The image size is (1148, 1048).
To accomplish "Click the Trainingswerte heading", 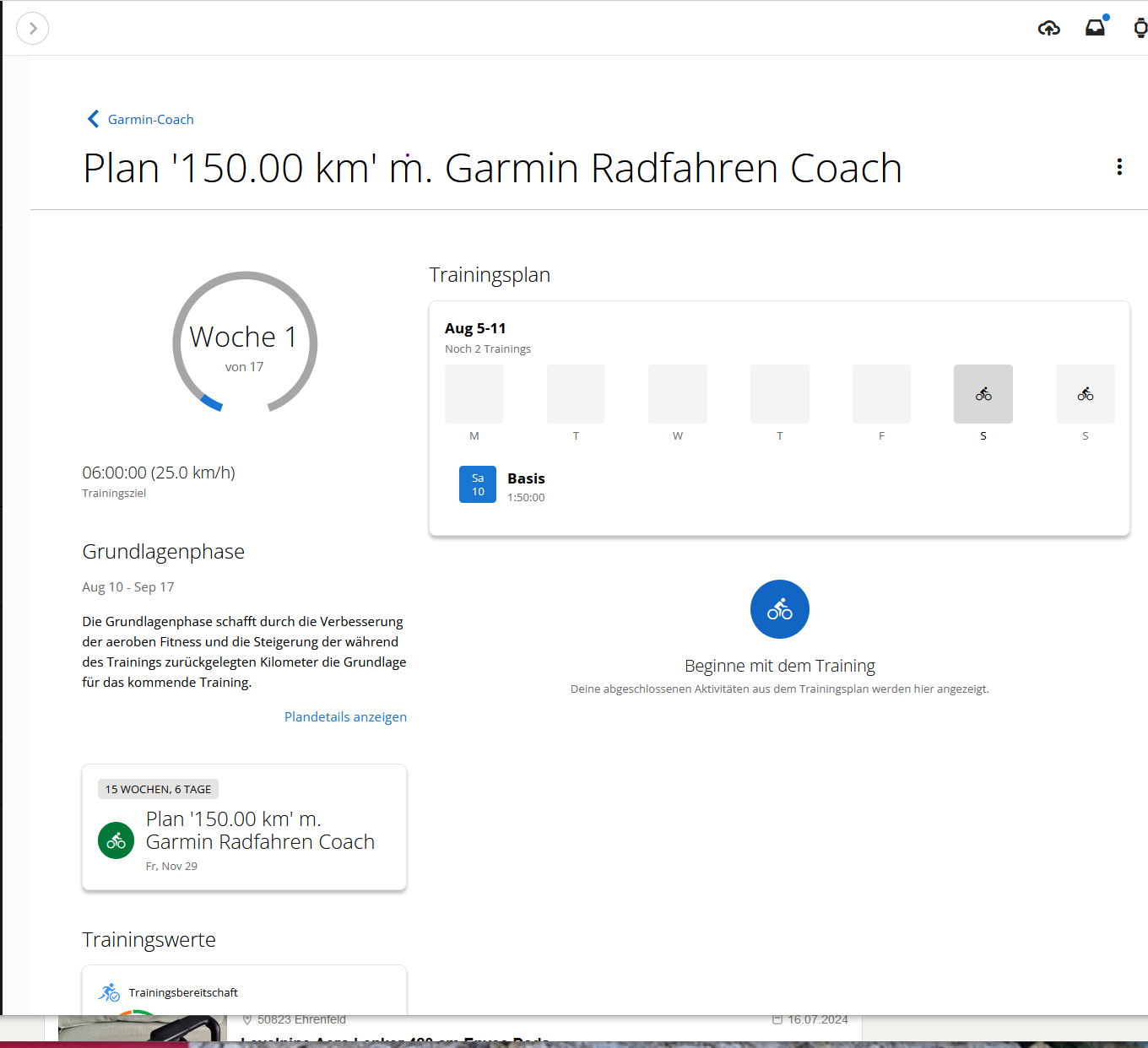I will click(149, 939).
